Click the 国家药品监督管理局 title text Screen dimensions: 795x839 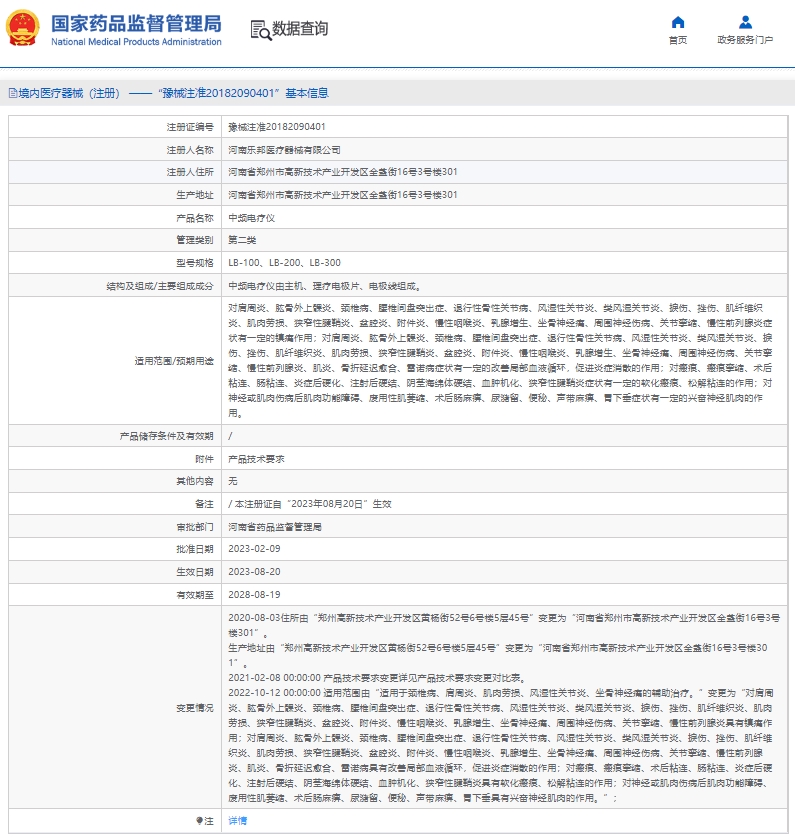coord(136,24)
